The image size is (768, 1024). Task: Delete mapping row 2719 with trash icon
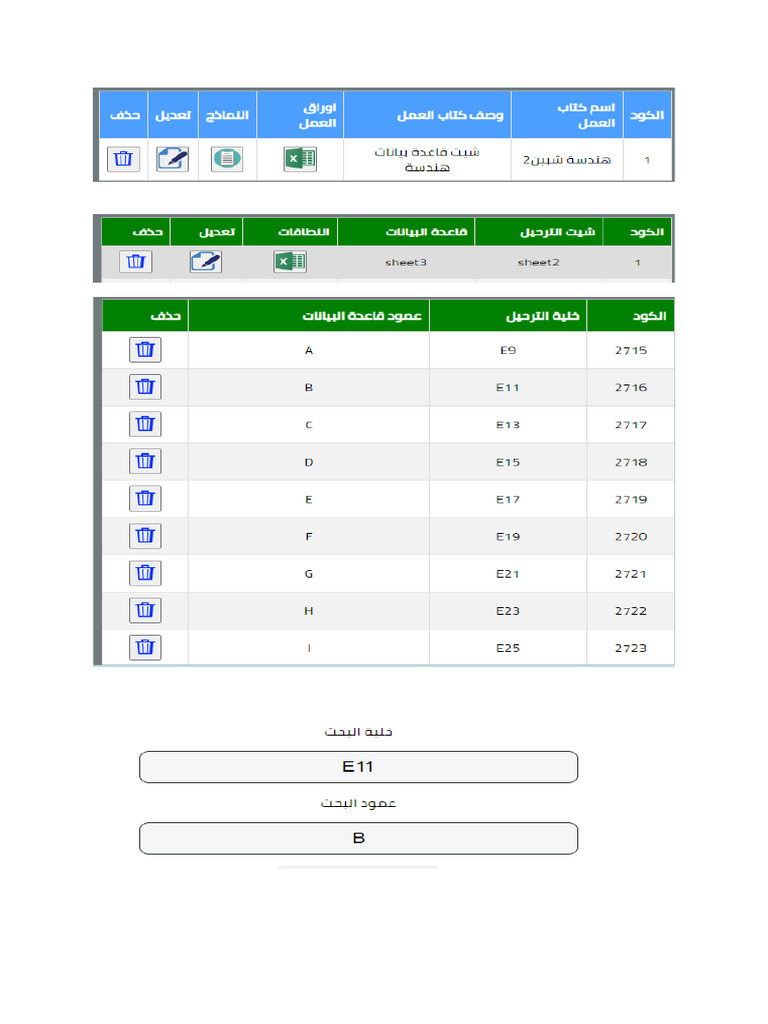[145, 499]
